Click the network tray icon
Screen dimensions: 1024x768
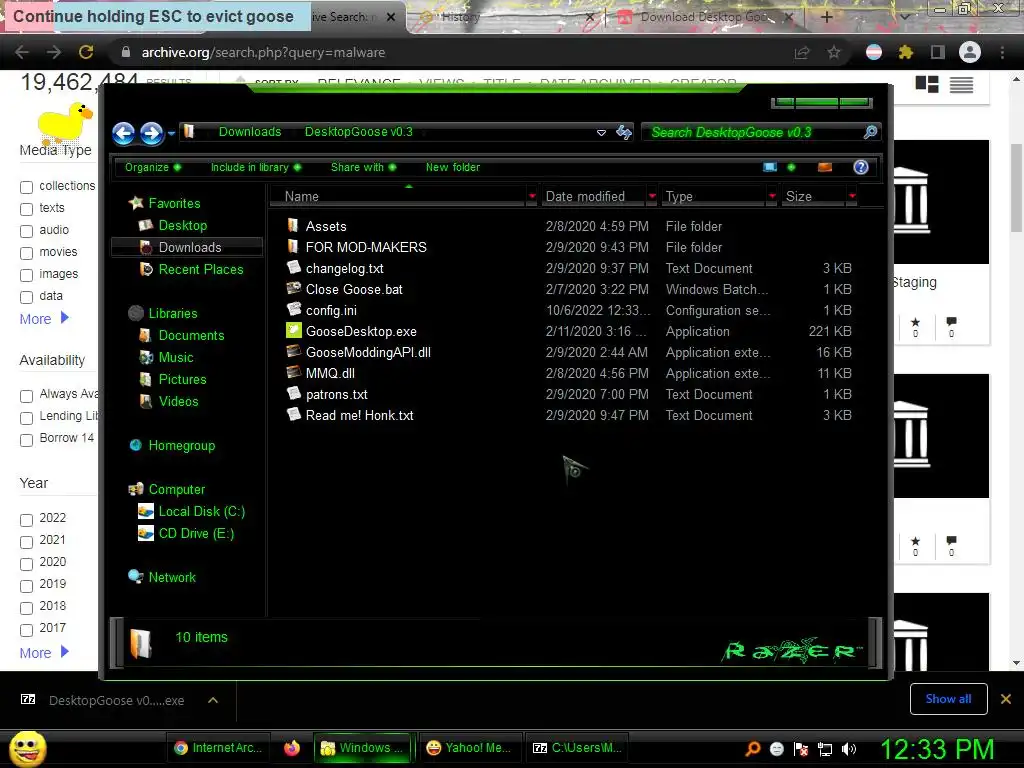(x=825, y=749)
